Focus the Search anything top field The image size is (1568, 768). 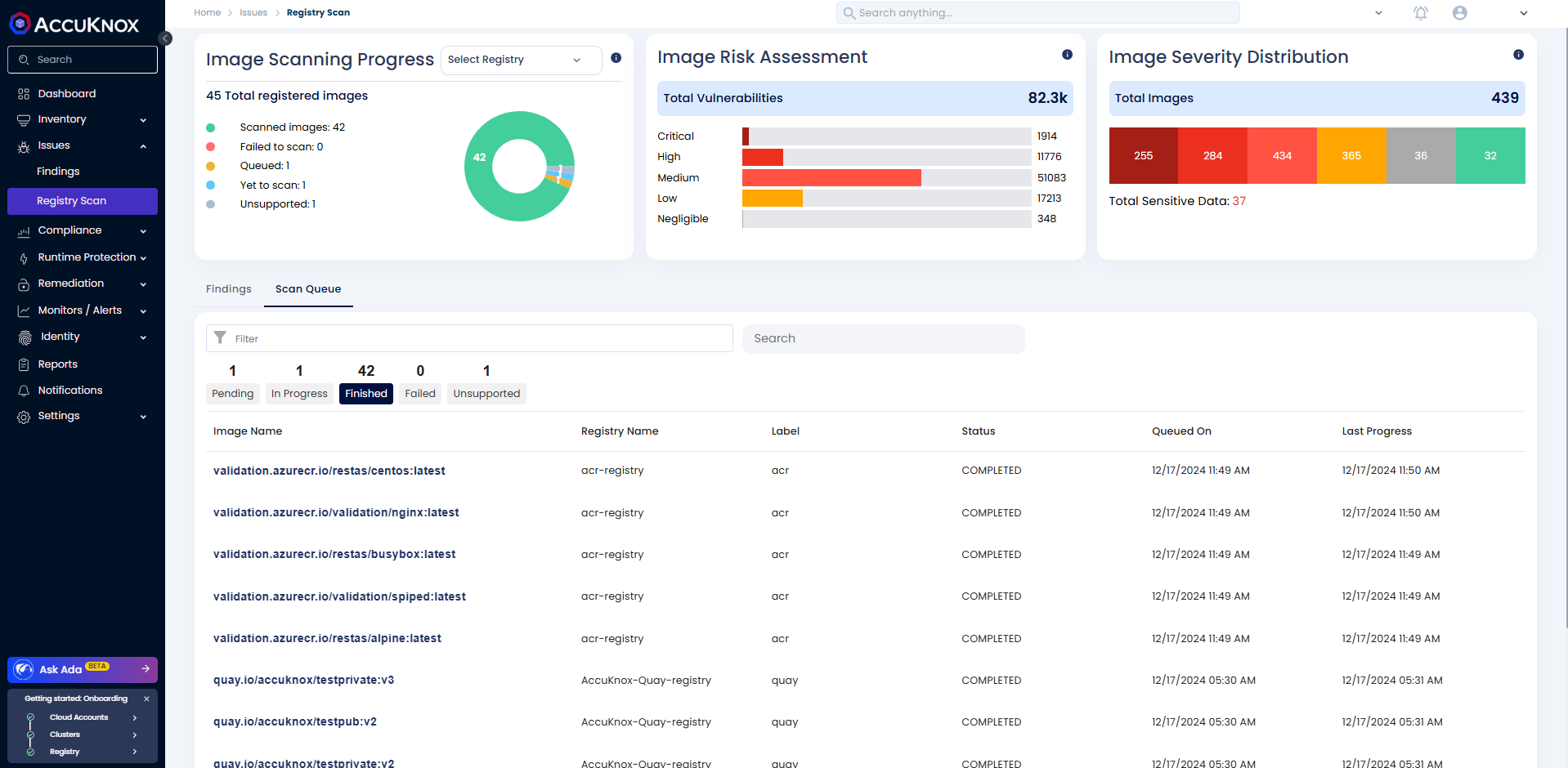click(1038, 13)
